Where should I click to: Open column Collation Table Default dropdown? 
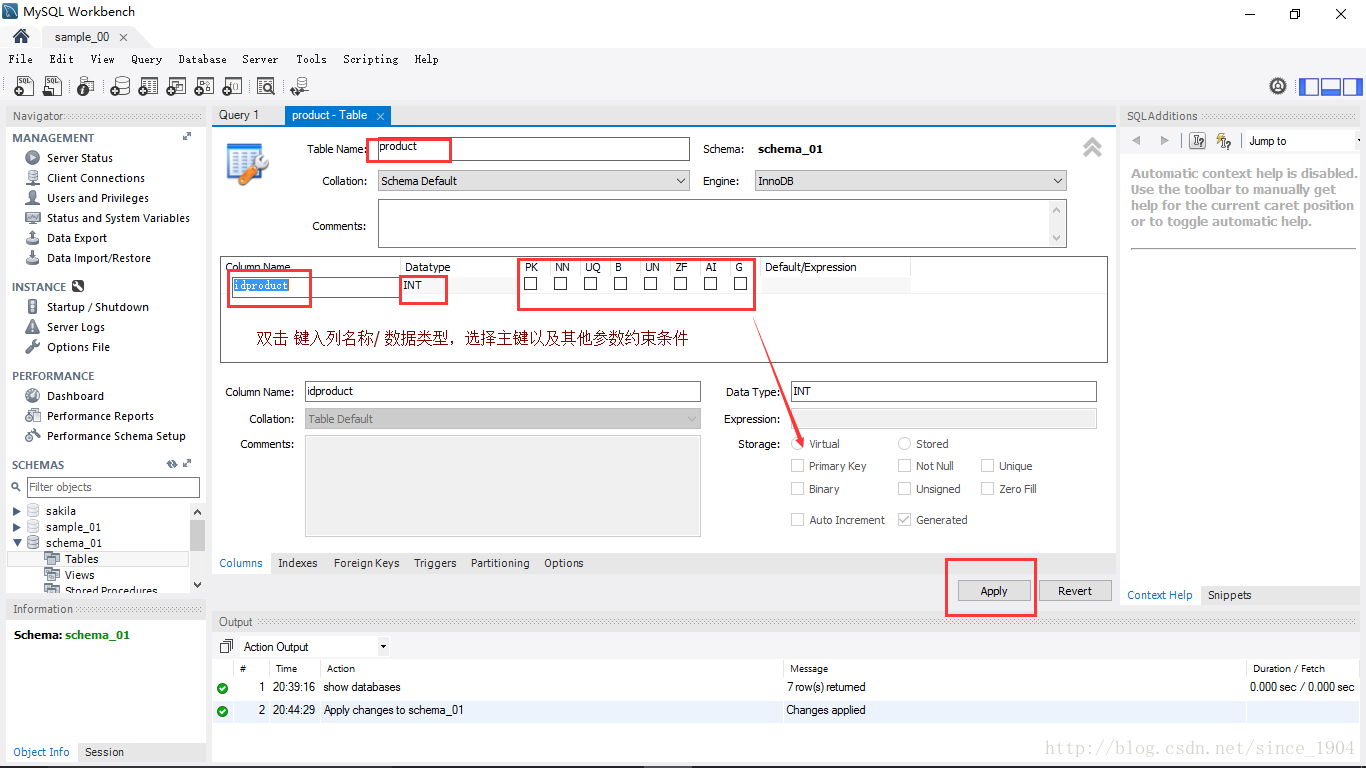click(x=502, y=419)
